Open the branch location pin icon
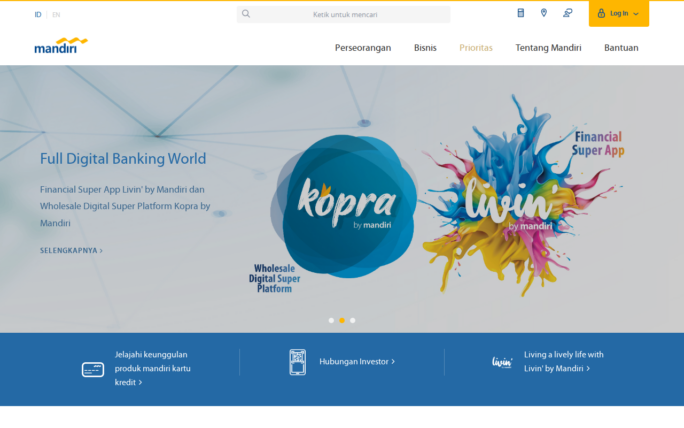 (544, 13)
